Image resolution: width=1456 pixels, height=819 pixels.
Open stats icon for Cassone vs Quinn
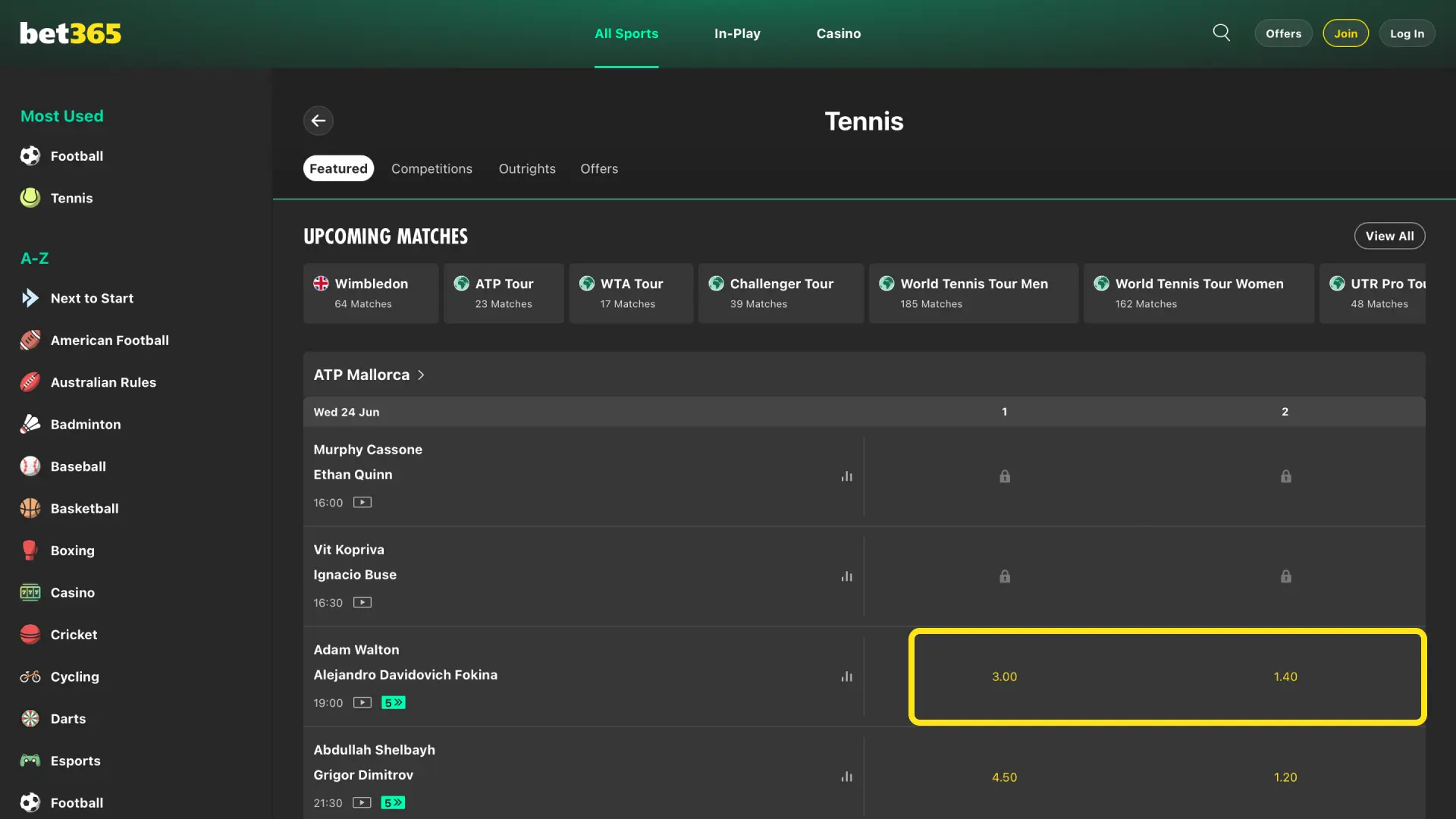846,476
